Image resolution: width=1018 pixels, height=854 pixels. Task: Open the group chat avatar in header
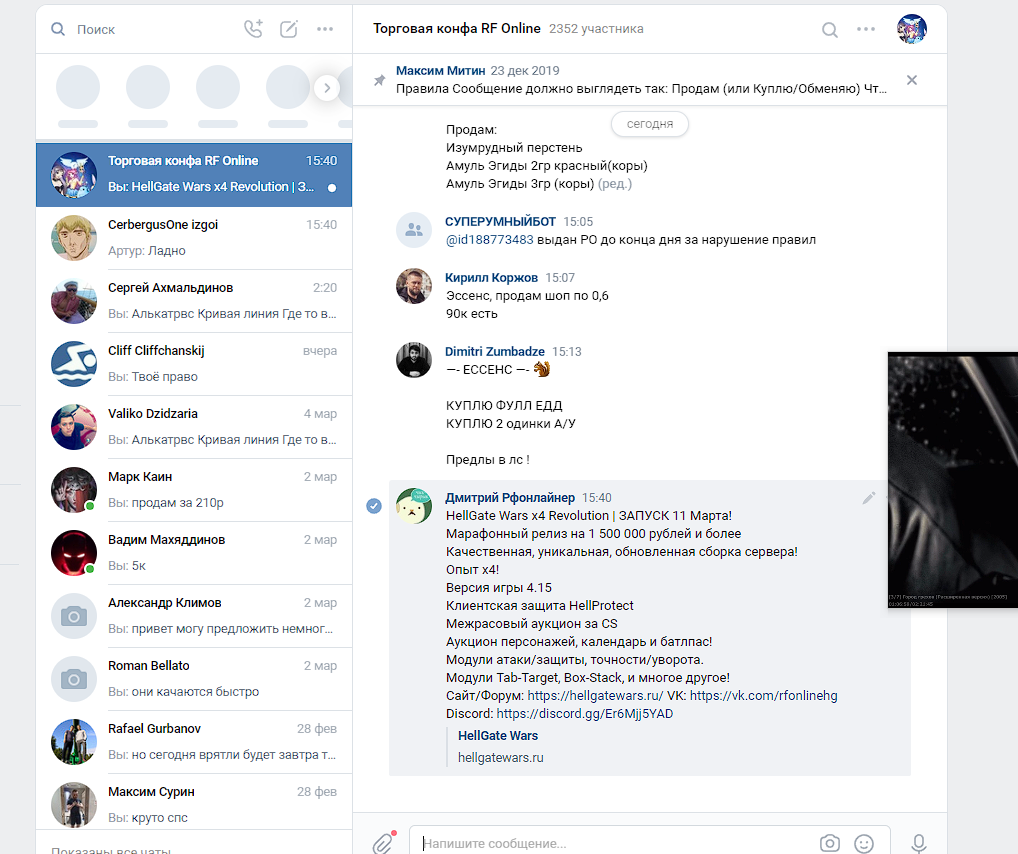(912, 29)
